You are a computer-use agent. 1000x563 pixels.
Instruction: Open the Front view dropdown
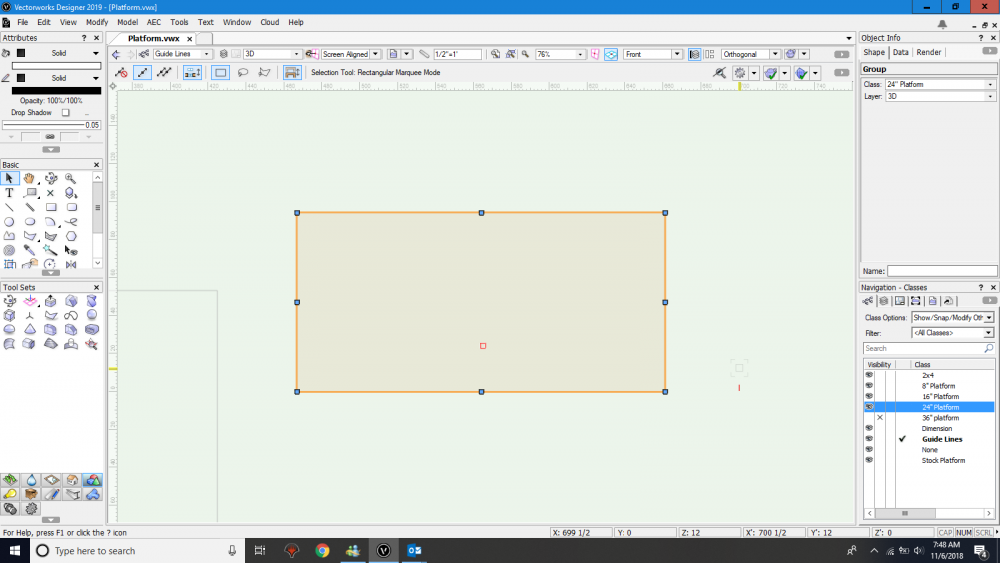[676, 54]
